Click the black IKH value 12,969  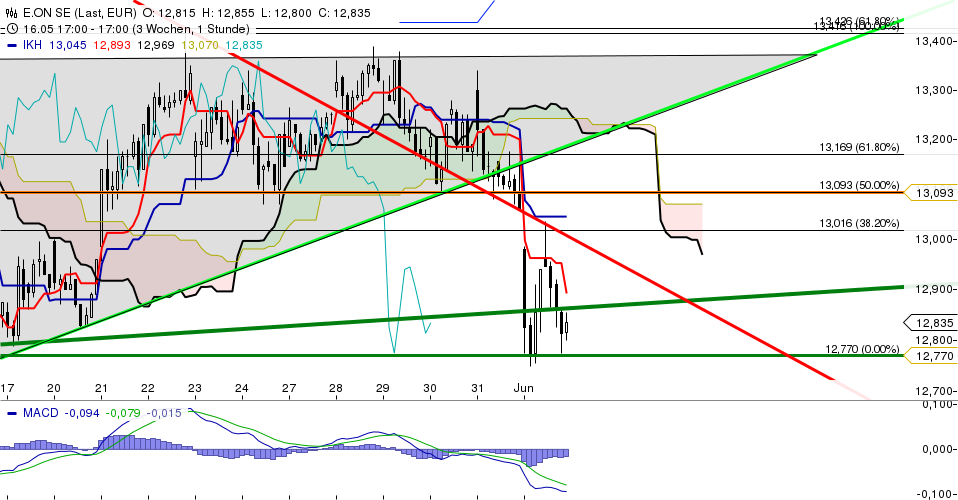pyautogui.click(x=156, y=45)
